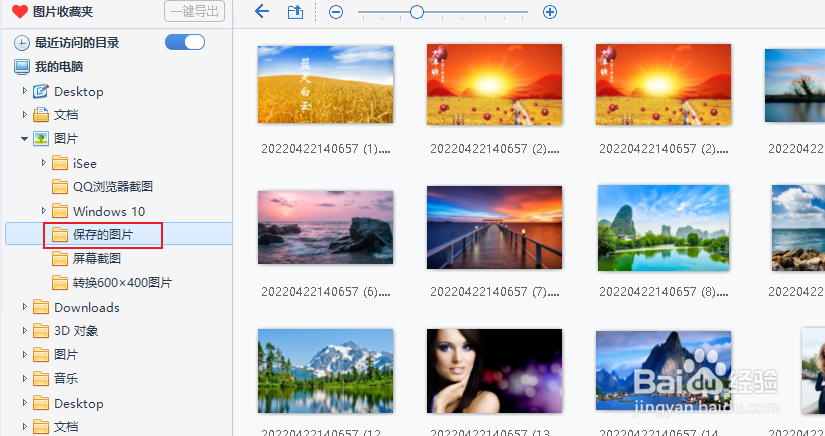Select the 3D 对象 folder
The width and height of the screenshot is (825, 436).
point(76,331)
